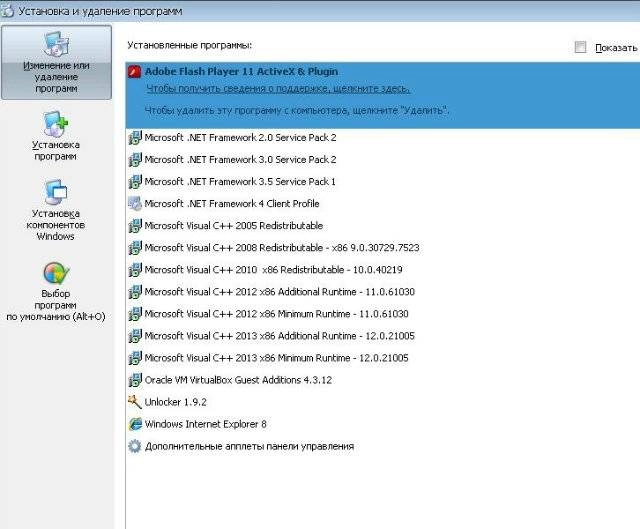Open the Flash Player support info link

[278, 89]
